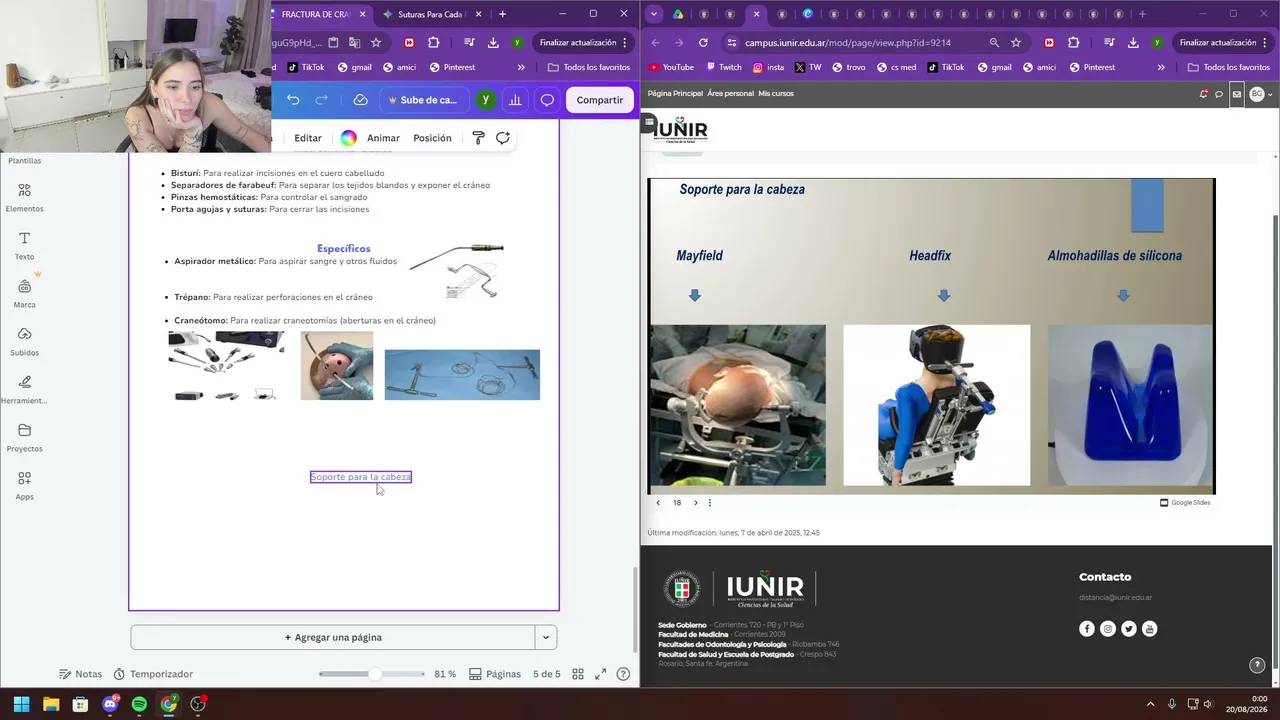Open the Proyectos folder in Canva sidebar
Viewport: 1280px width, 720px height.
[x=24, y=437]
